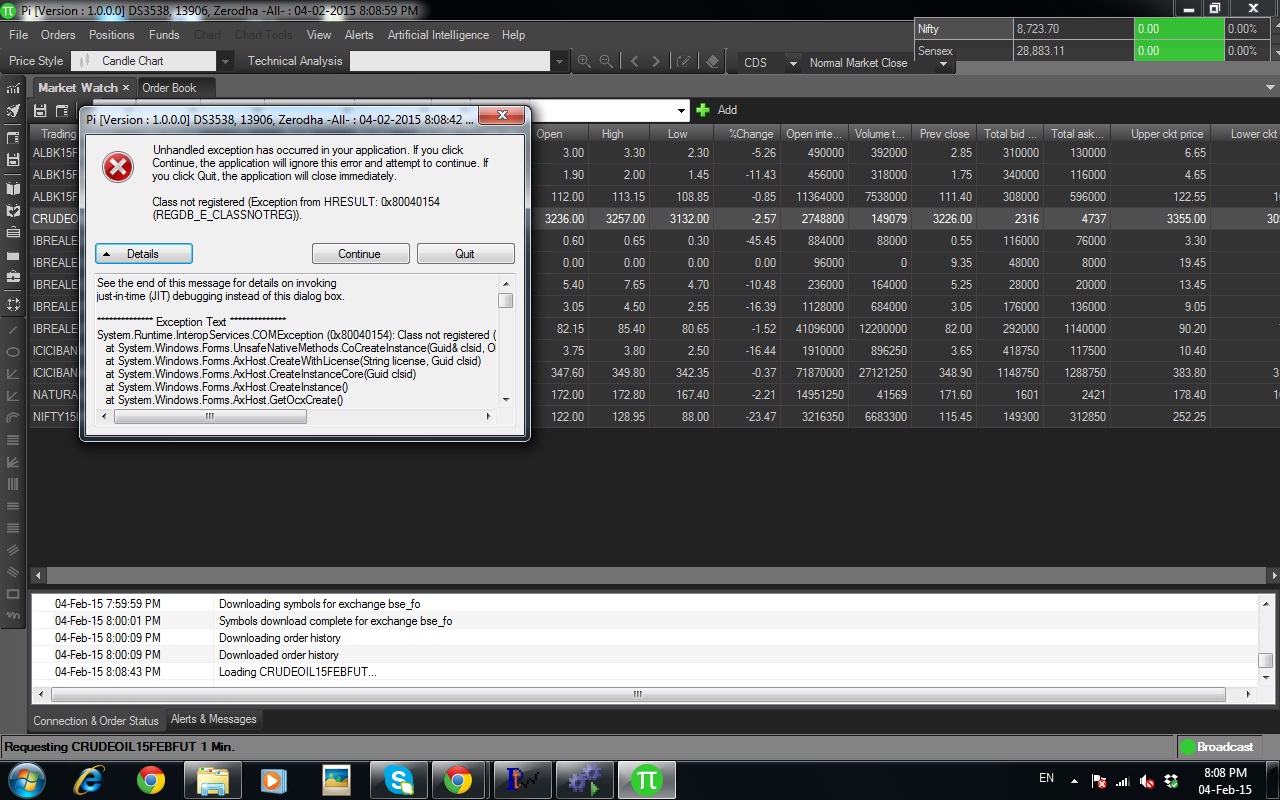Viewport: 1280px width, 800px height.
Task: Open the CDS exchange dropdown
Action: click(793, 63)
